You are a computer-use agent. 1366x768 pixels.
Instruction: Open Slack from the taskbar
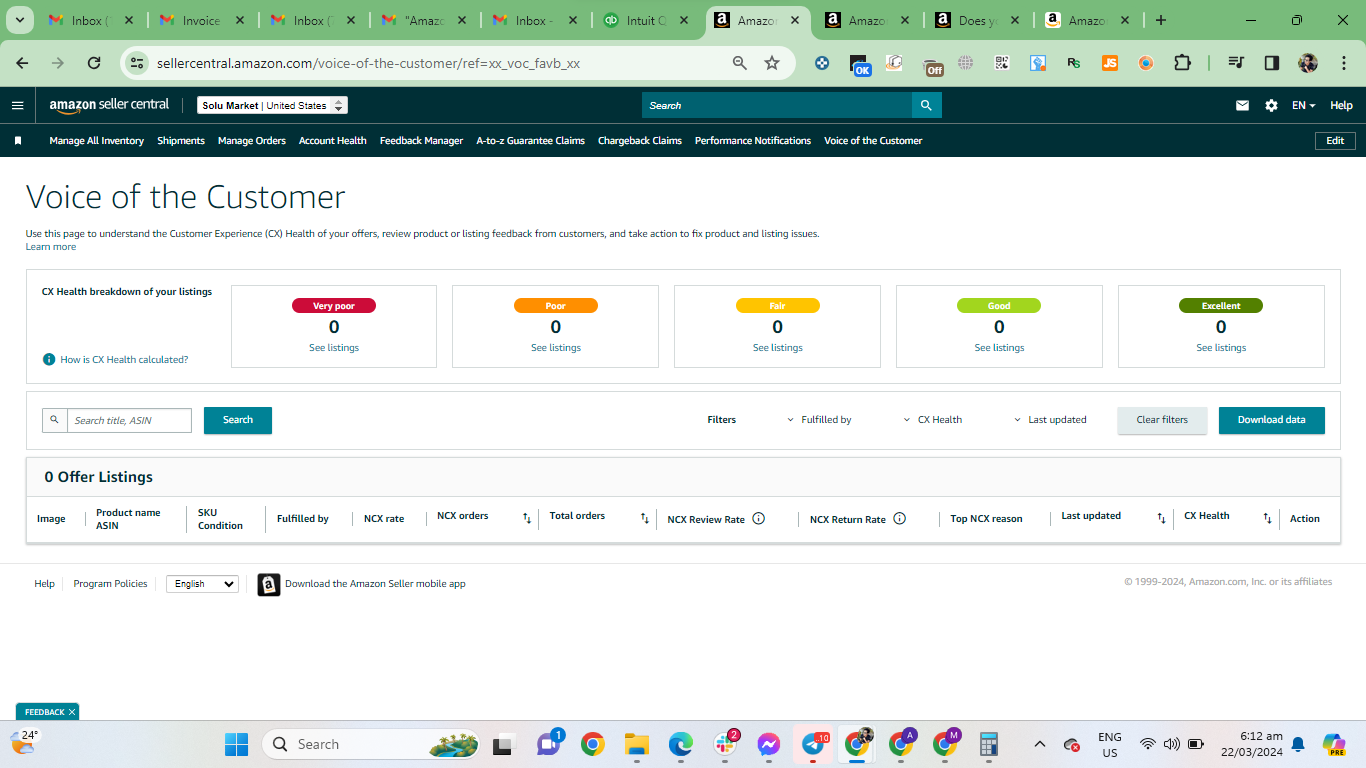[725, 744]
